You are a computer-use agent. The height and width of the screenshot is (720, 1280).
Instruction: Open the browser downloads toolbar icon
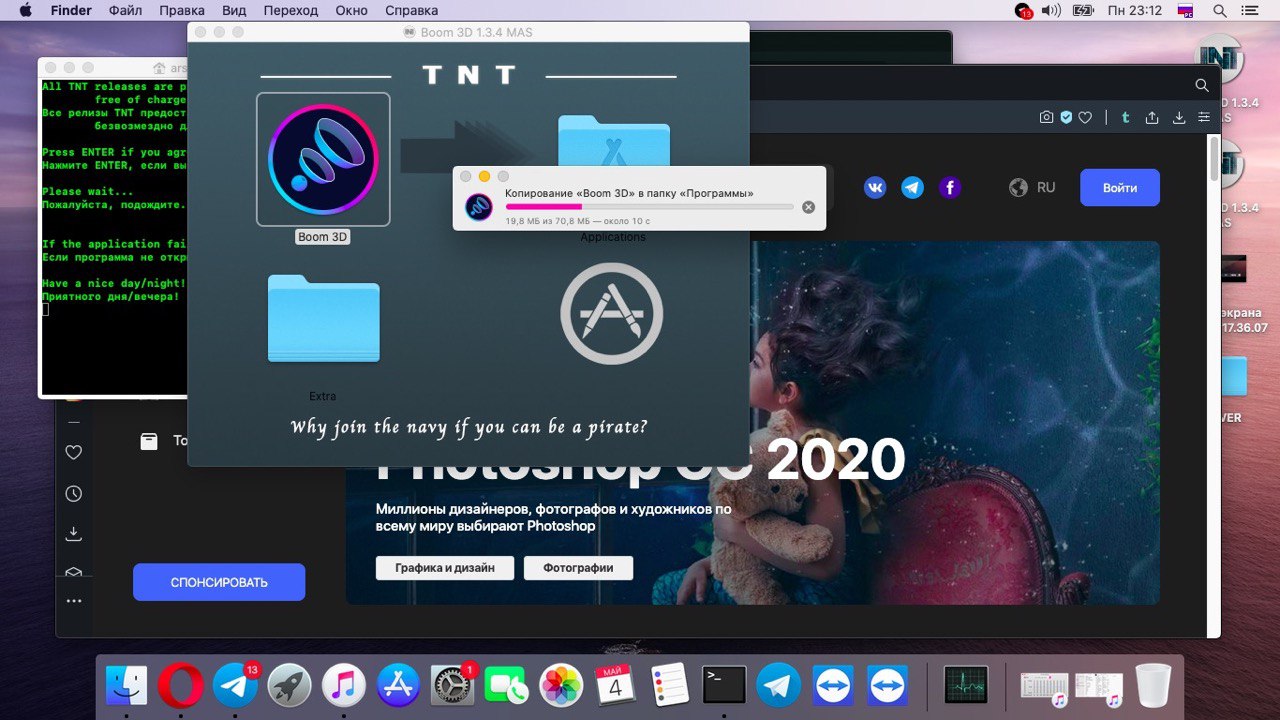click(1179, 117)
